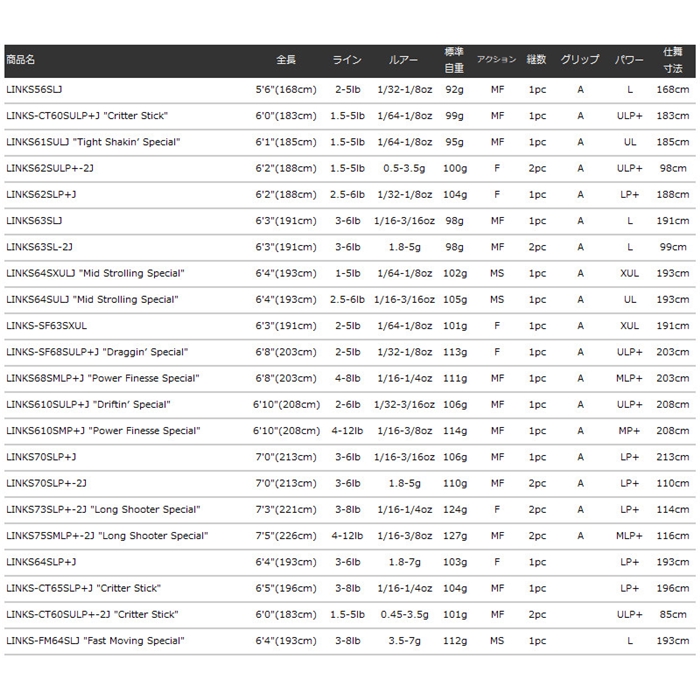Click the 3.5-7g lure weight cell
700x700 pixels.
click(x=404, y=641)
